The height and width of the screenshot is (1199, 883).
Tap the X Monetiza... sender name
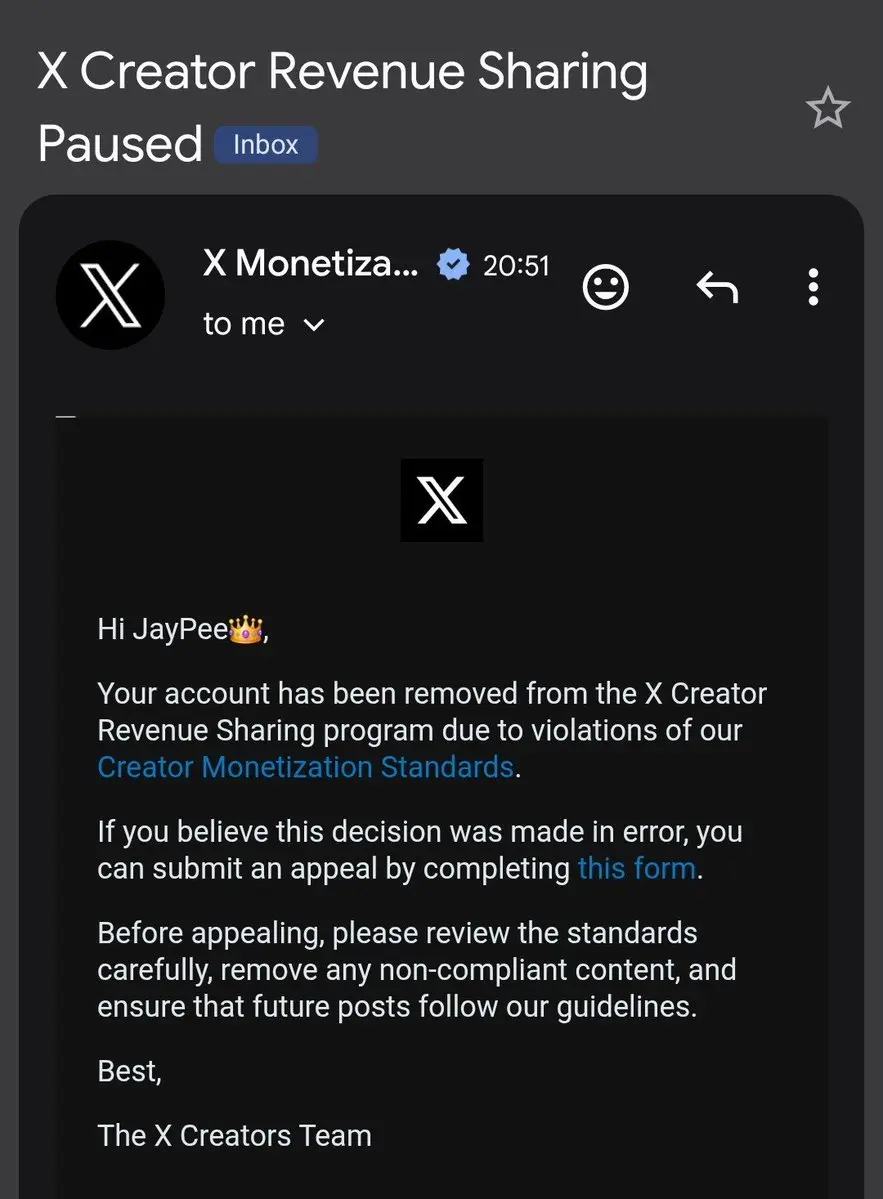click(x=311, y=264)
